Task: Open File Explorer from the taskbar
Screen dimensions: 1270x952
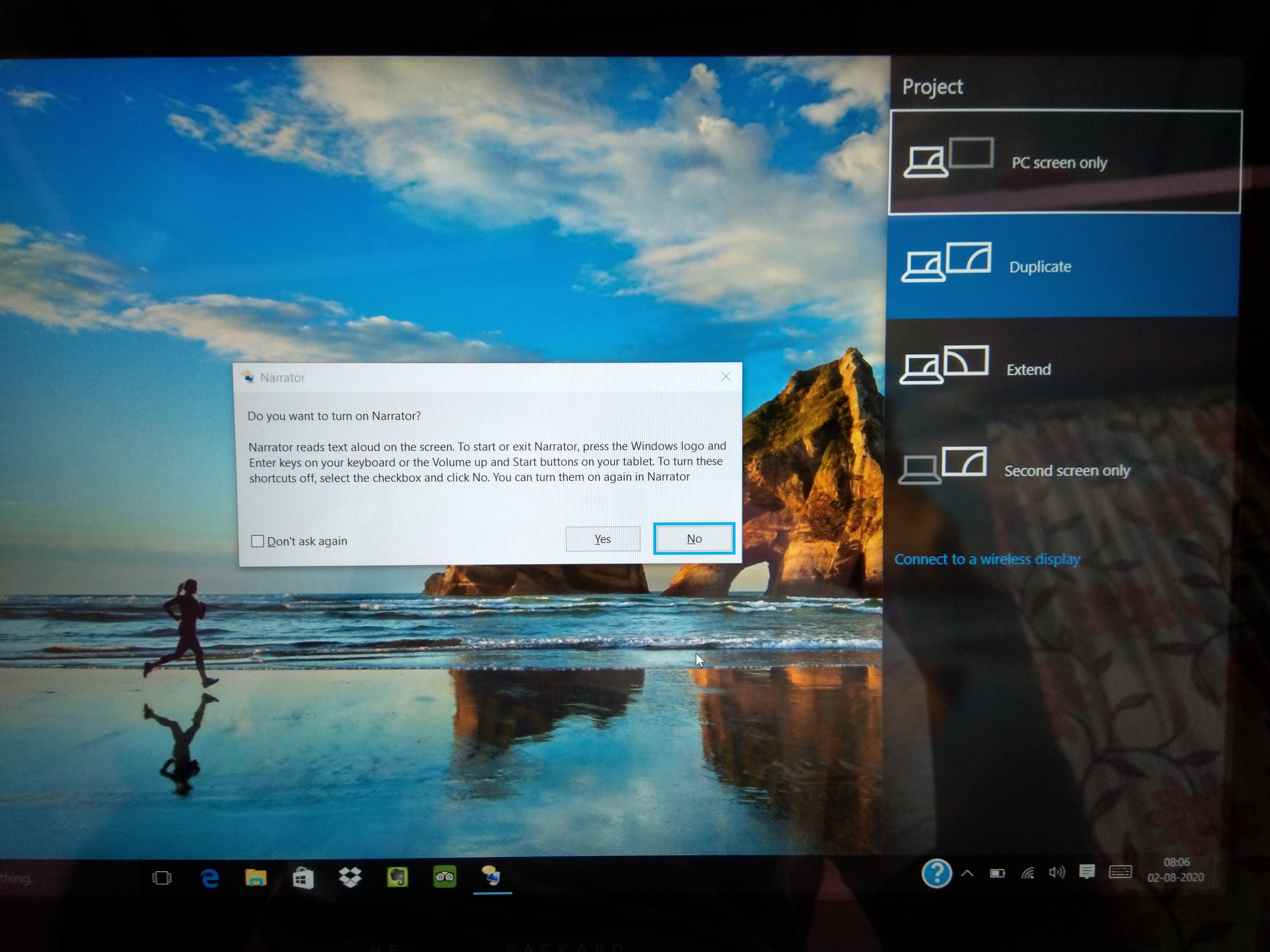Action: click(x=255, y=877)
